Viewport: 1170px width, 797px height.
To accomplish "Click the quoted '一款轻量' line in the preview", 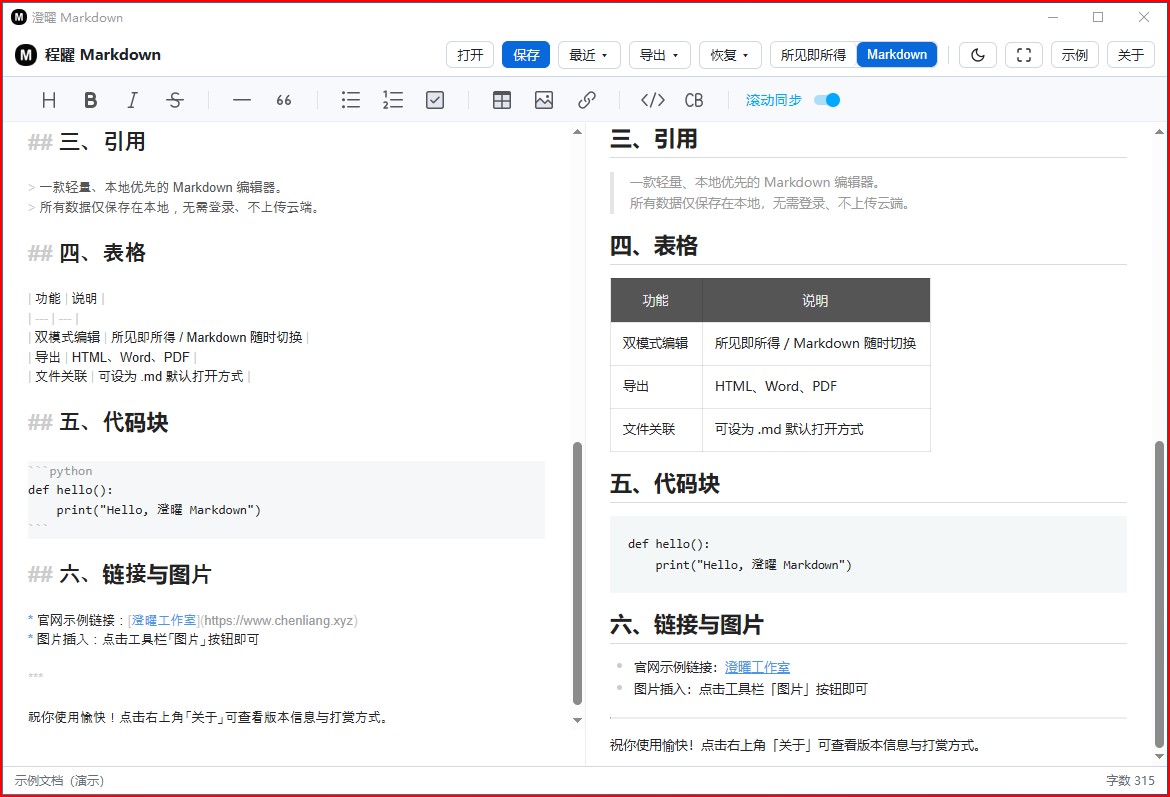I will coord(756,182).
